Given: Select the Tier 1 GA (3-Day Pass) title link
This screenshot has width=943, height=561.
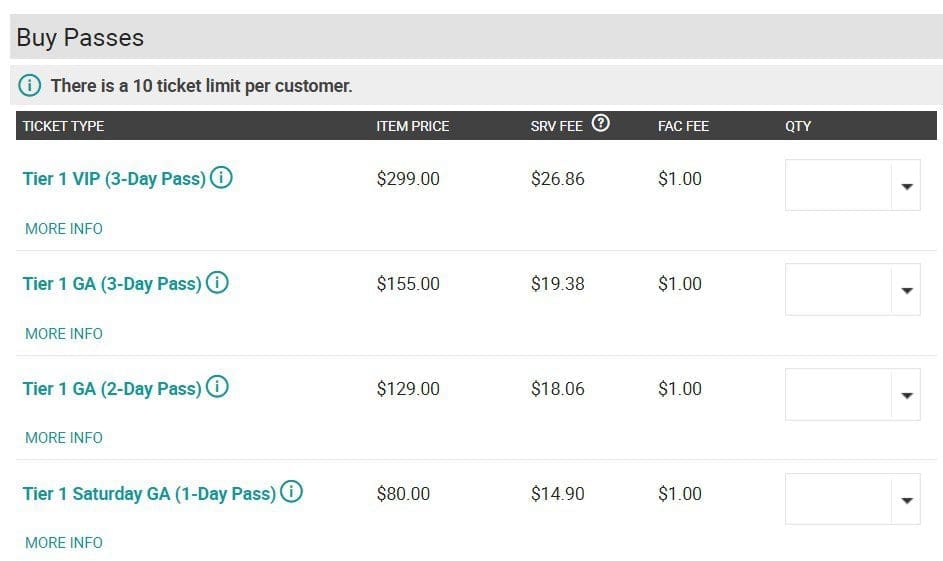Looking at the screenshot, I should click(x=112, y=284).
